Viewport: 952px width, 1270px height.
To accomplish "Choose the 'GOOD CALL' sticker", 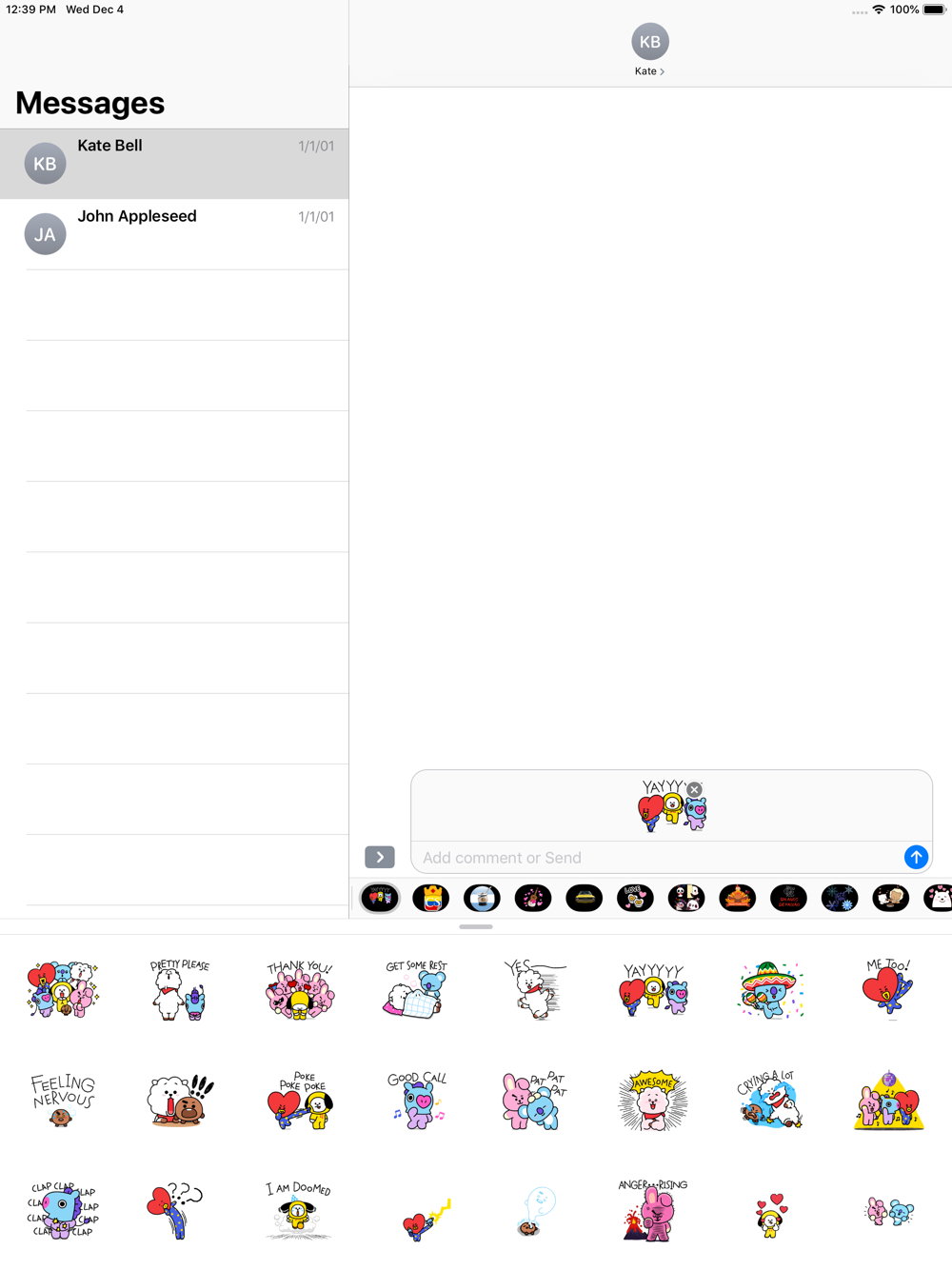I will (x=416, y=1101).
